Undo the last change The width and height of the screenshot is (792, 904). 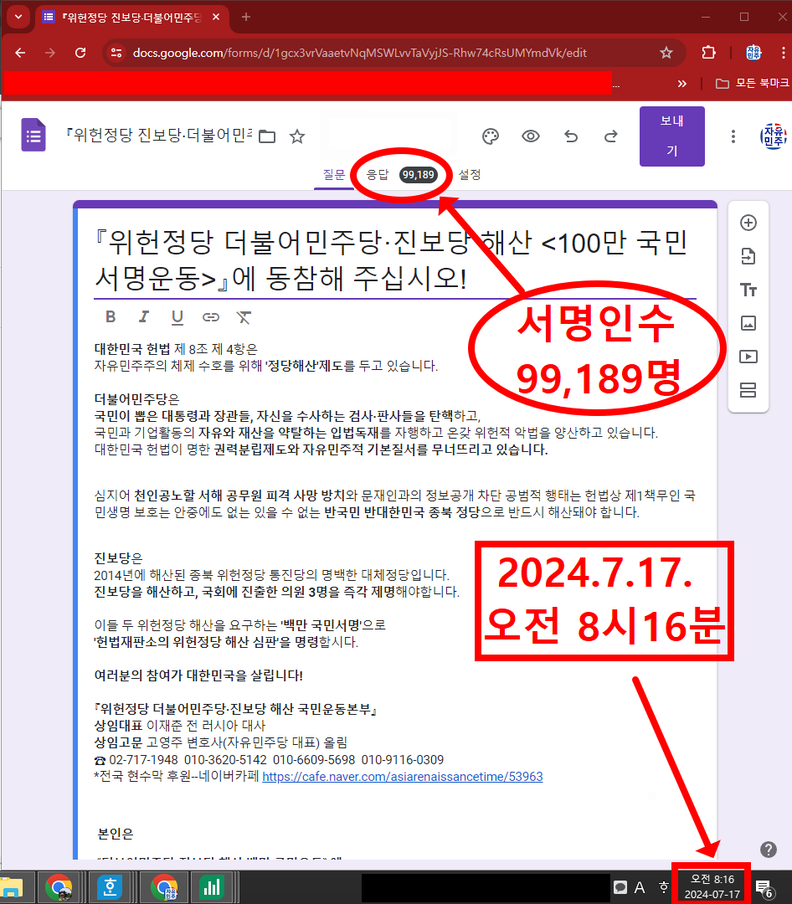pos(571,136)
